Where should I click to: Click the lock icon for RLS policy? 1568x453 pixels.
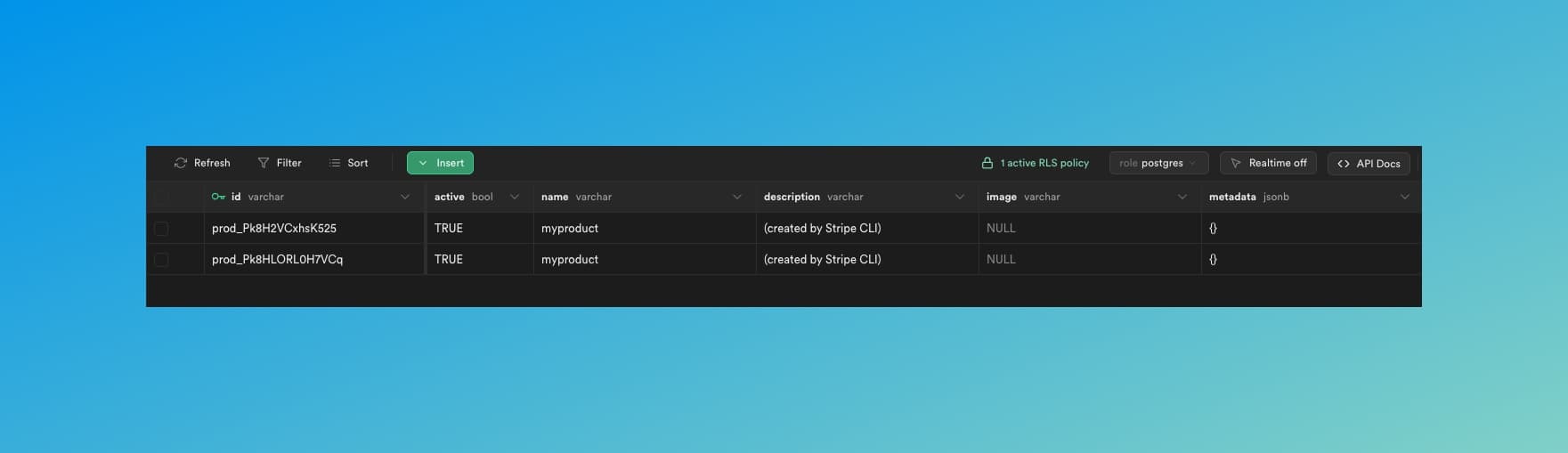pos(987,163)
